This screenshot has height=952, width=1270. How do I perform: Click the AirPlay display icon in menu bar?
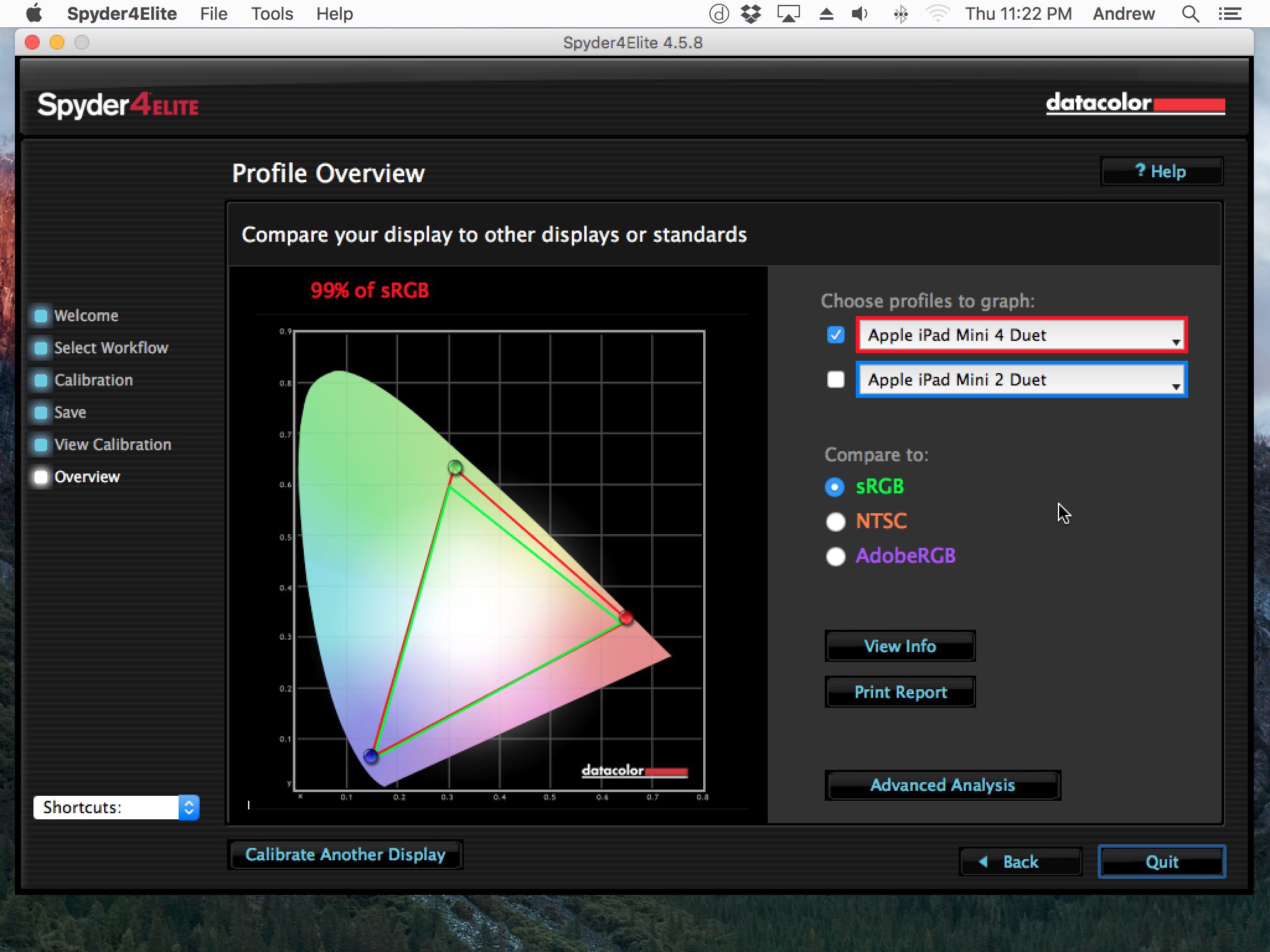point(788,14)
